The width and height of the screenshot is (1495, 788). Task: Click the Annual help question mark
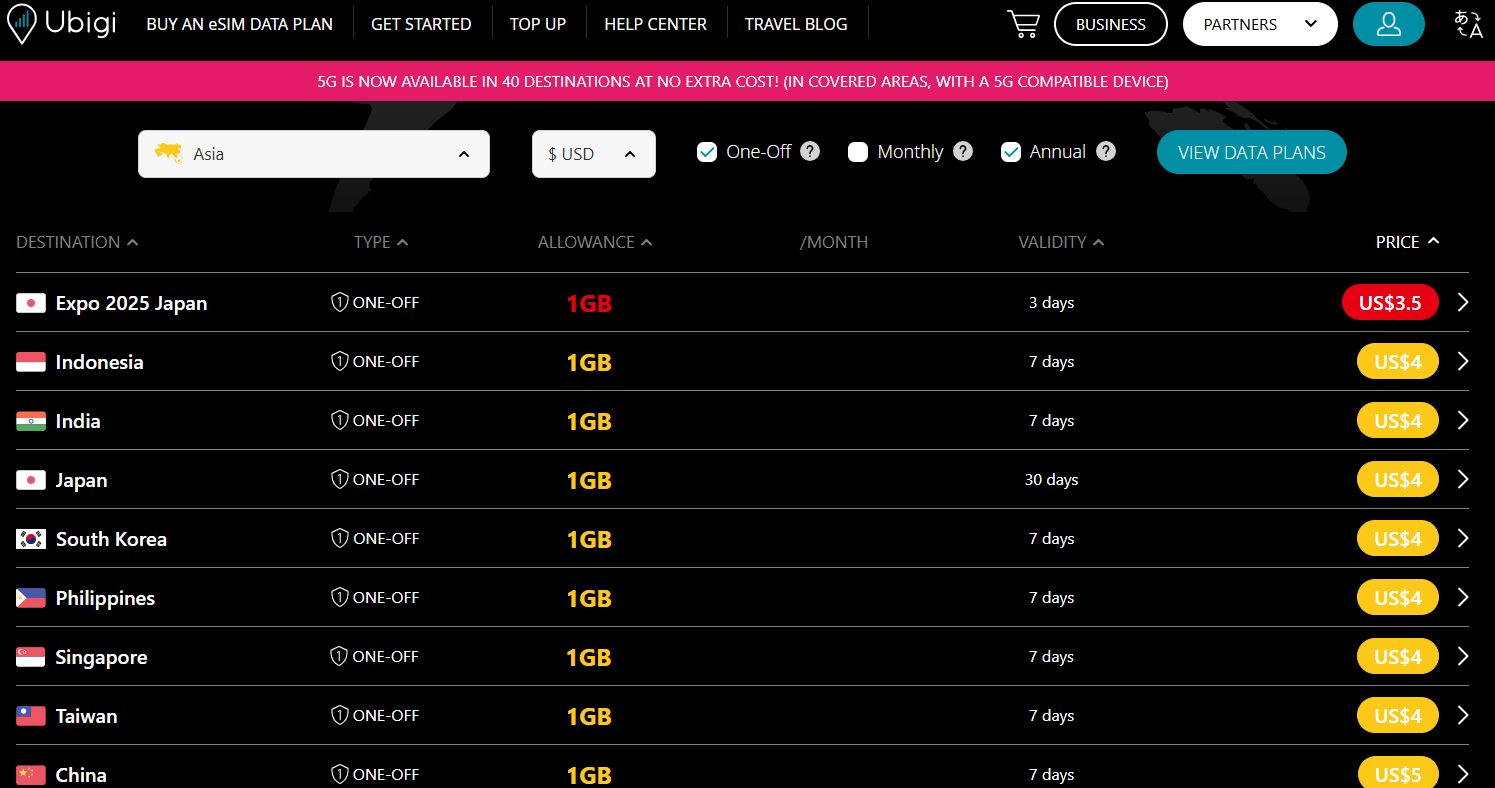click(1106, 151)
